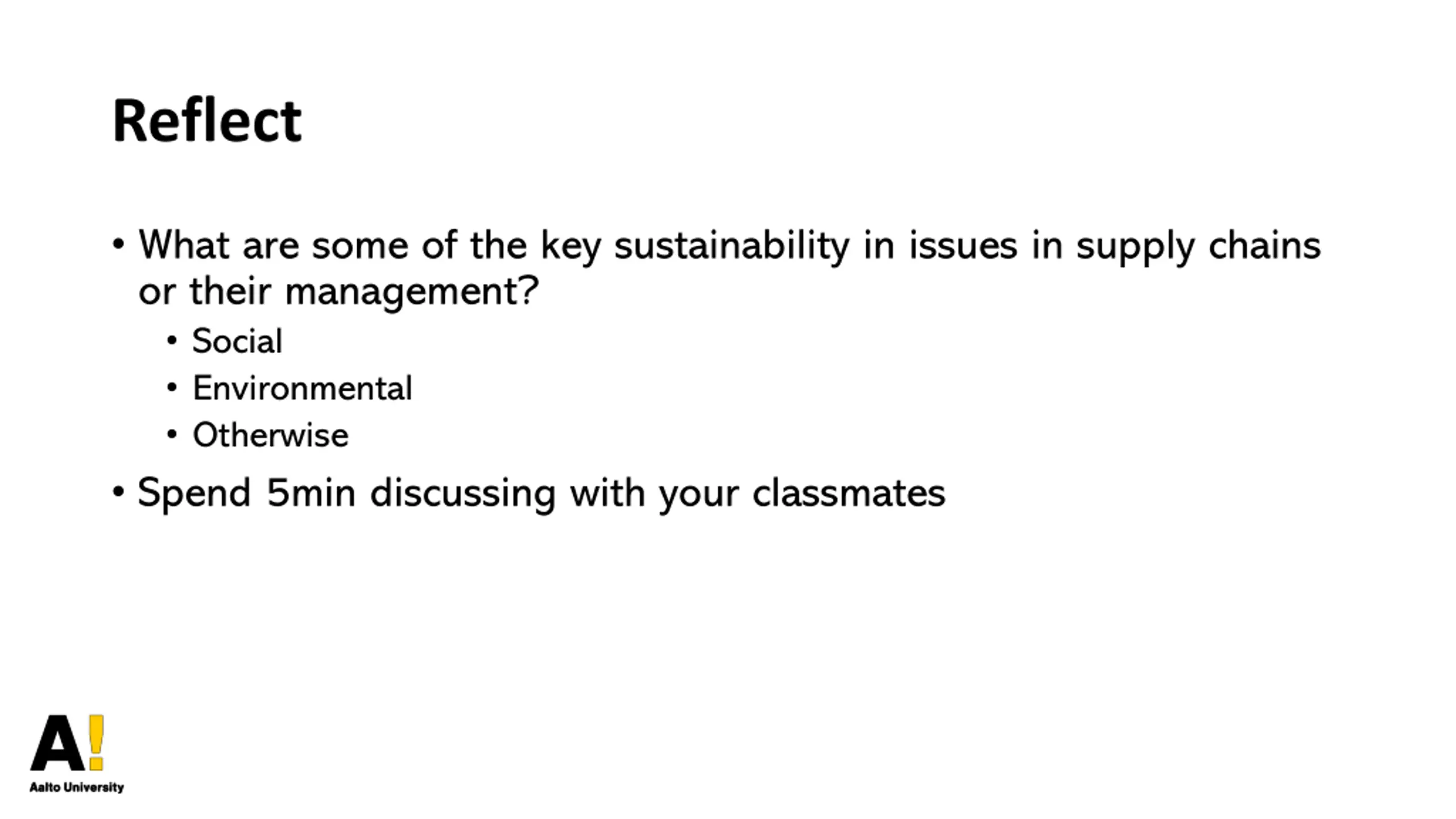Click the bullet dot before 'Spend 5min'
Screen dimensions: 1456x819
118,491
